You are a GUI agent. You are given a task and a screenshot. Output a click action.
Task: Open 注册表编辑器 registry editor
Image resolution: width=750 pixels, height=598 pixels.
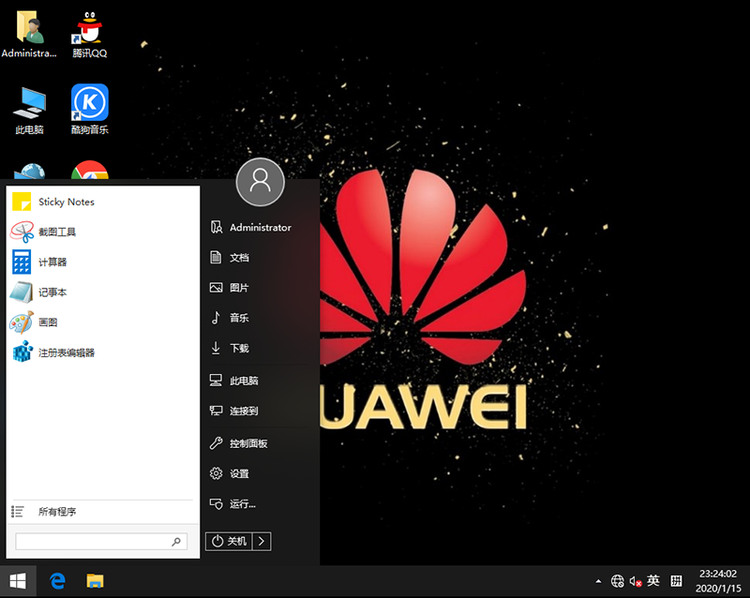103,353
